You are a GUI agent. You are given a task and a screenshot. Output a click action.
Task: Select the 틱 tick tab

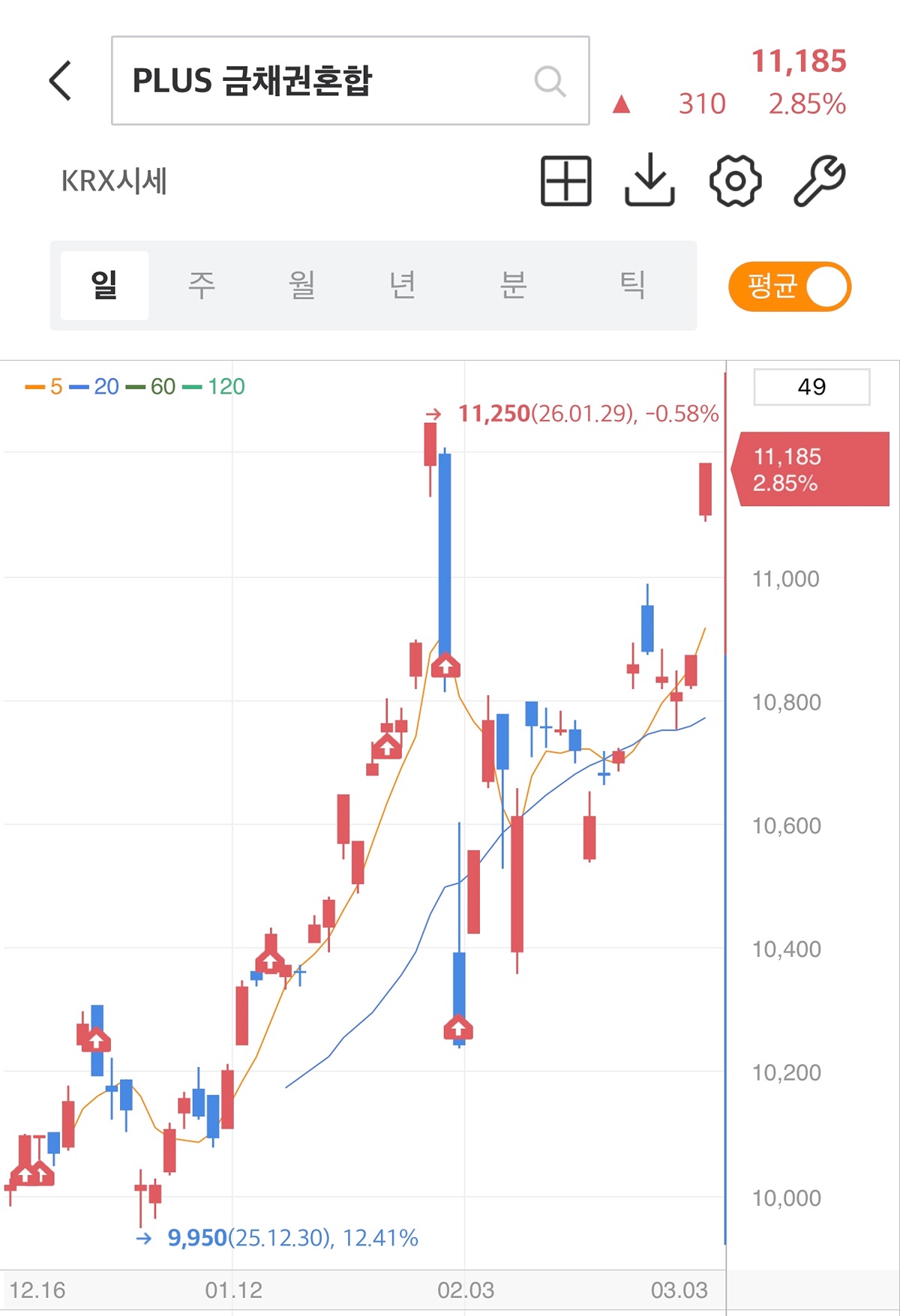[631, 286]
